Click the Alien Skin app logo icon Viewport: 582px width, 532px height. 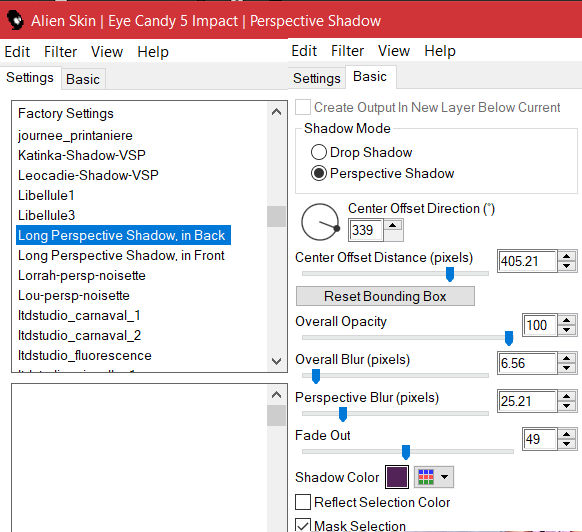pos(16,20)
